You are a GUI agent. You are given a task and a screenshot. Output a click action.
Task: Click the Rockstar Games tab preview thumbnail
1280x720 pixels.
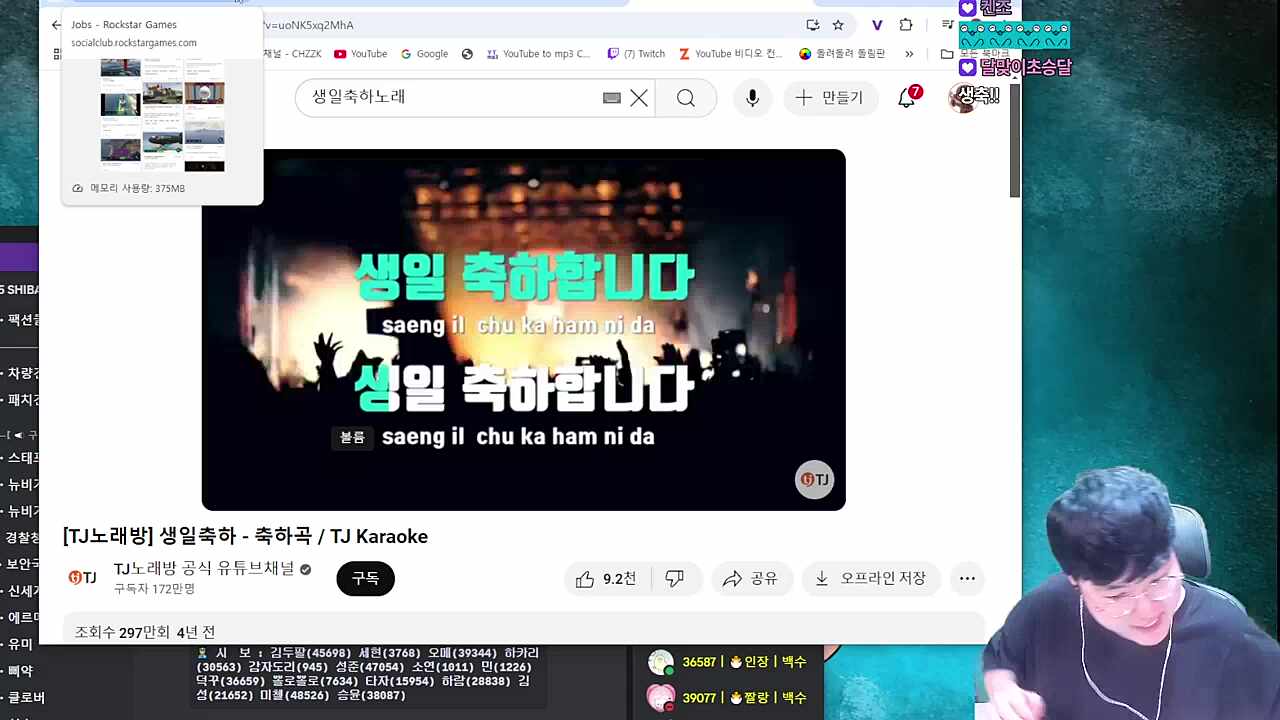(162, 114)
